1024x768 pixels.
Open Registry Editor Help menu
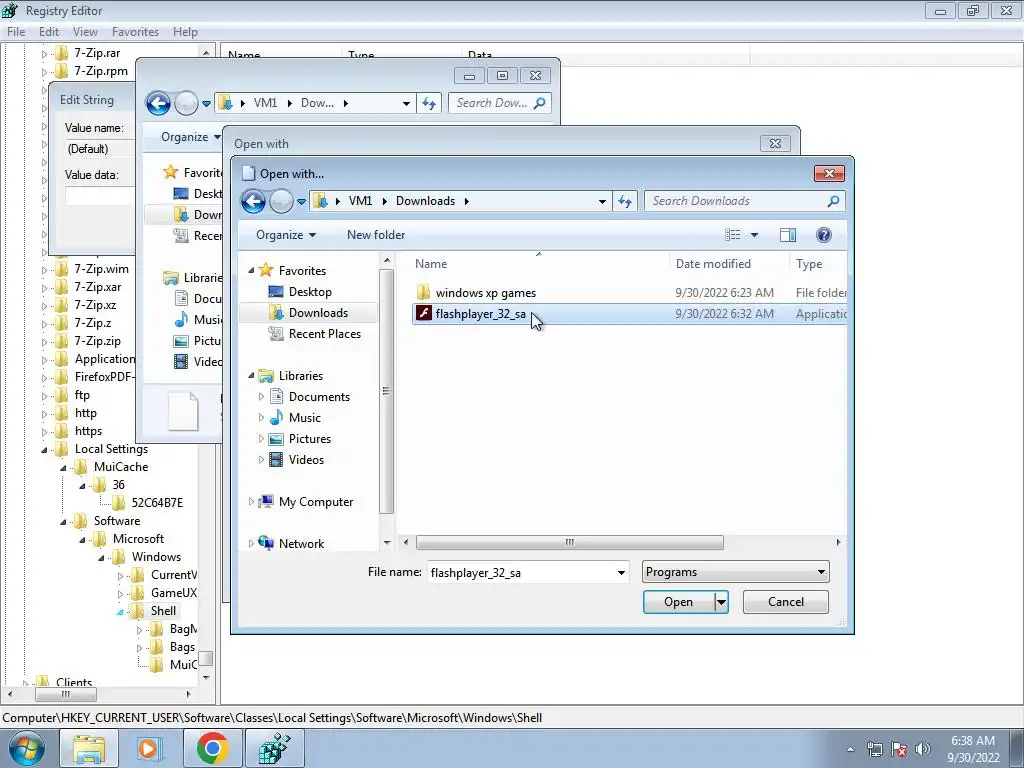[185, 32]
